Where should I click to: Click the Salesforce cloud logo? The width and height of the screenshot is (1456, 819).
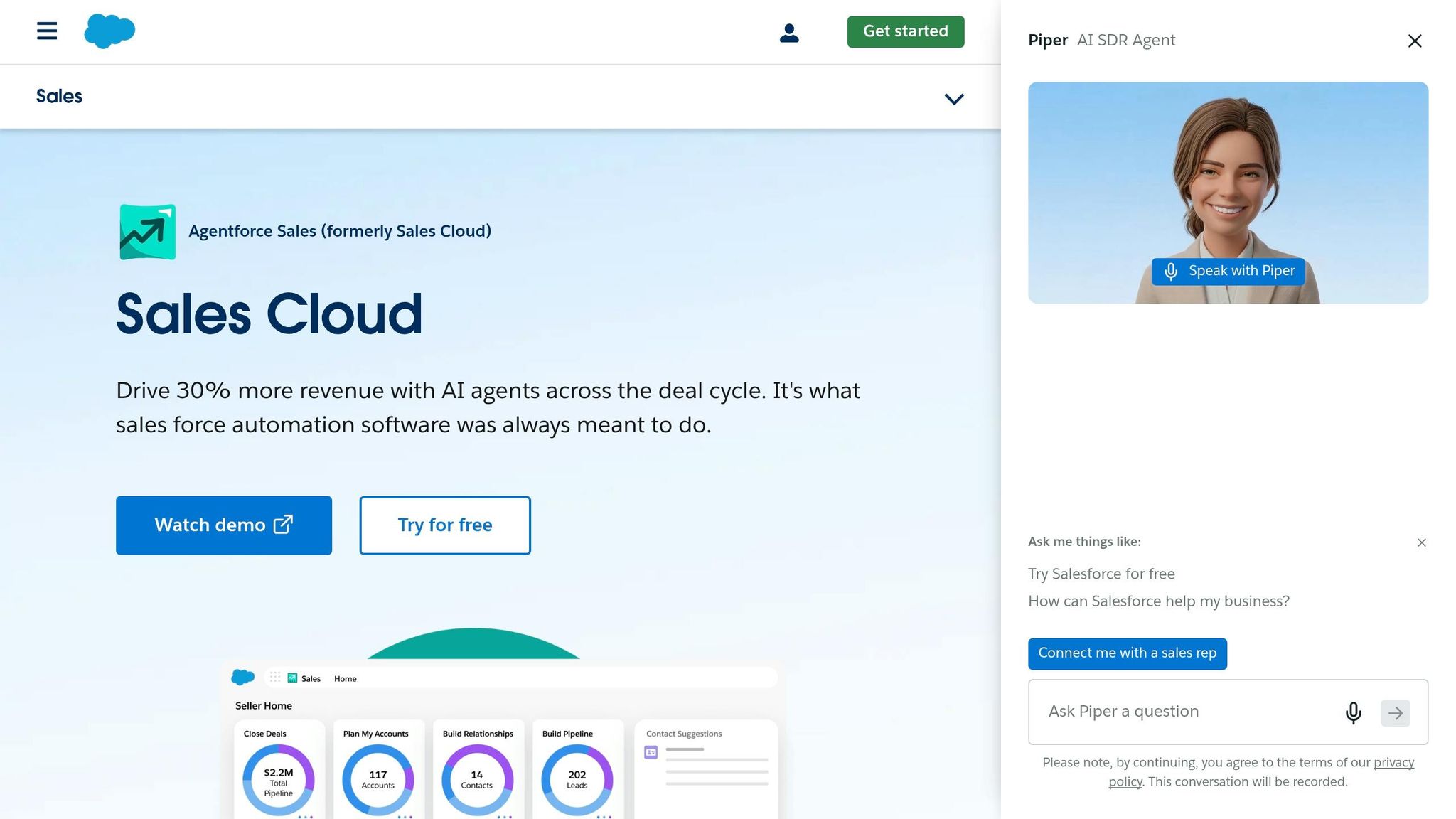109,31
